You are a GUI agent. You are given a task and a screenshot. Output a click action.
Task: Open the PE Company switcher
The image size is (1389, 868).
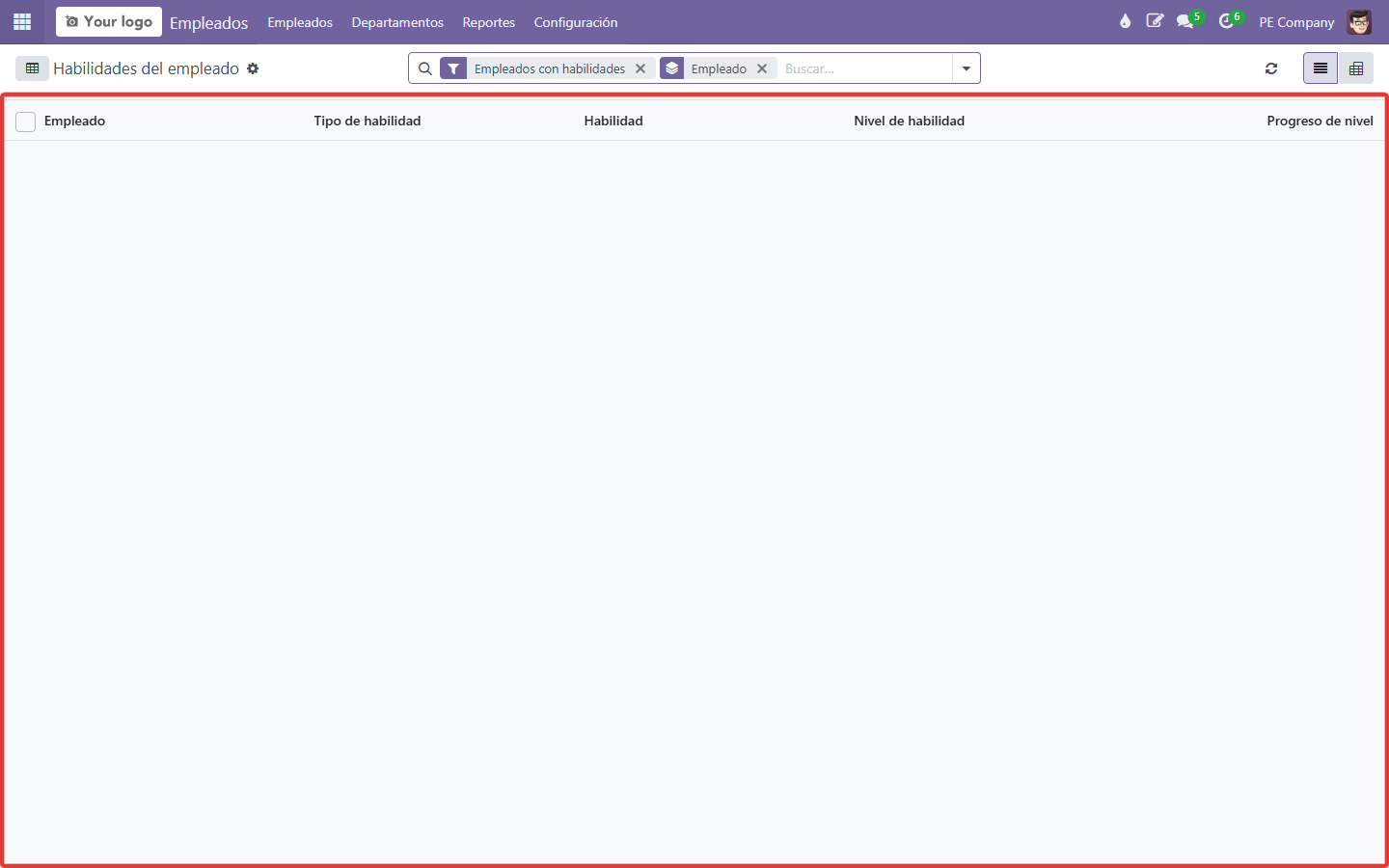click(1296, 22)
